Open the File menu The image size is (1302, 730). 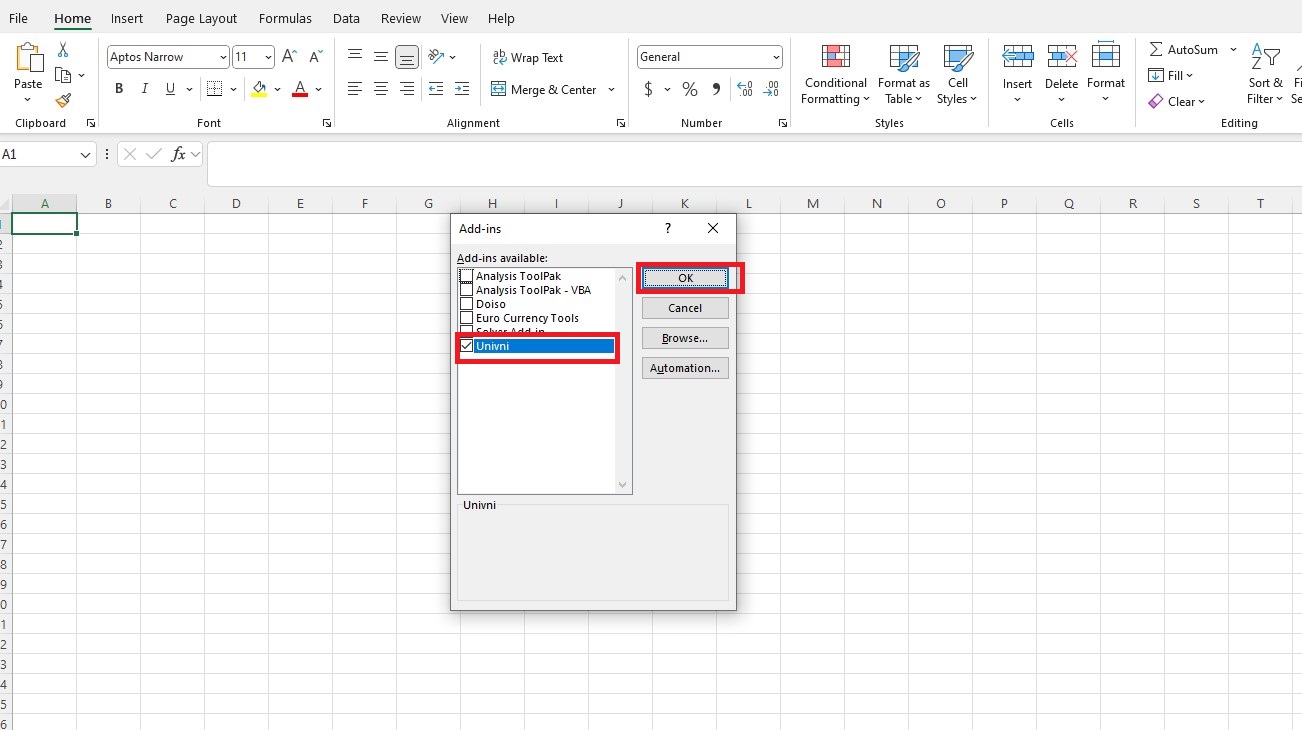click(x=18, y=18)
